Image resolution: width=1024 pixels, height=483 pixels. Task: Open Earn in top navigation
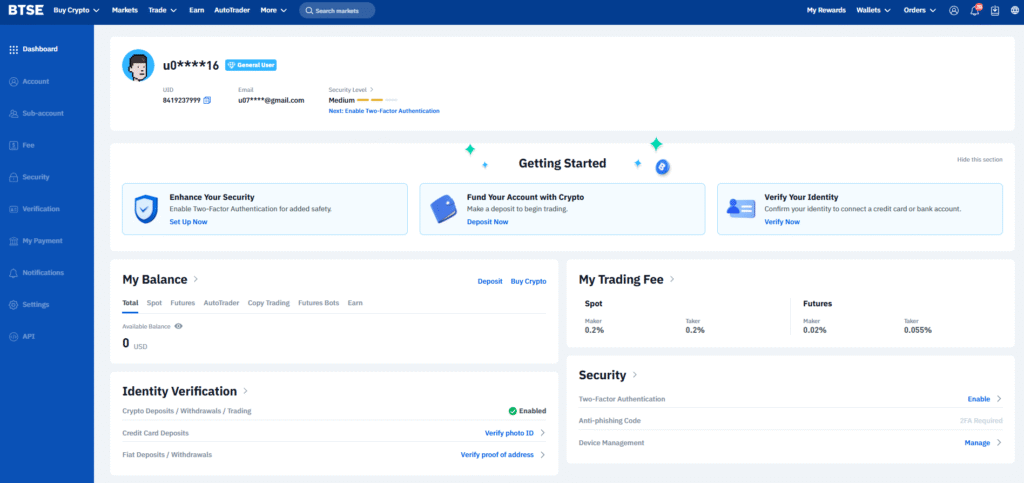pyautogui.click(x=196, y=10)
